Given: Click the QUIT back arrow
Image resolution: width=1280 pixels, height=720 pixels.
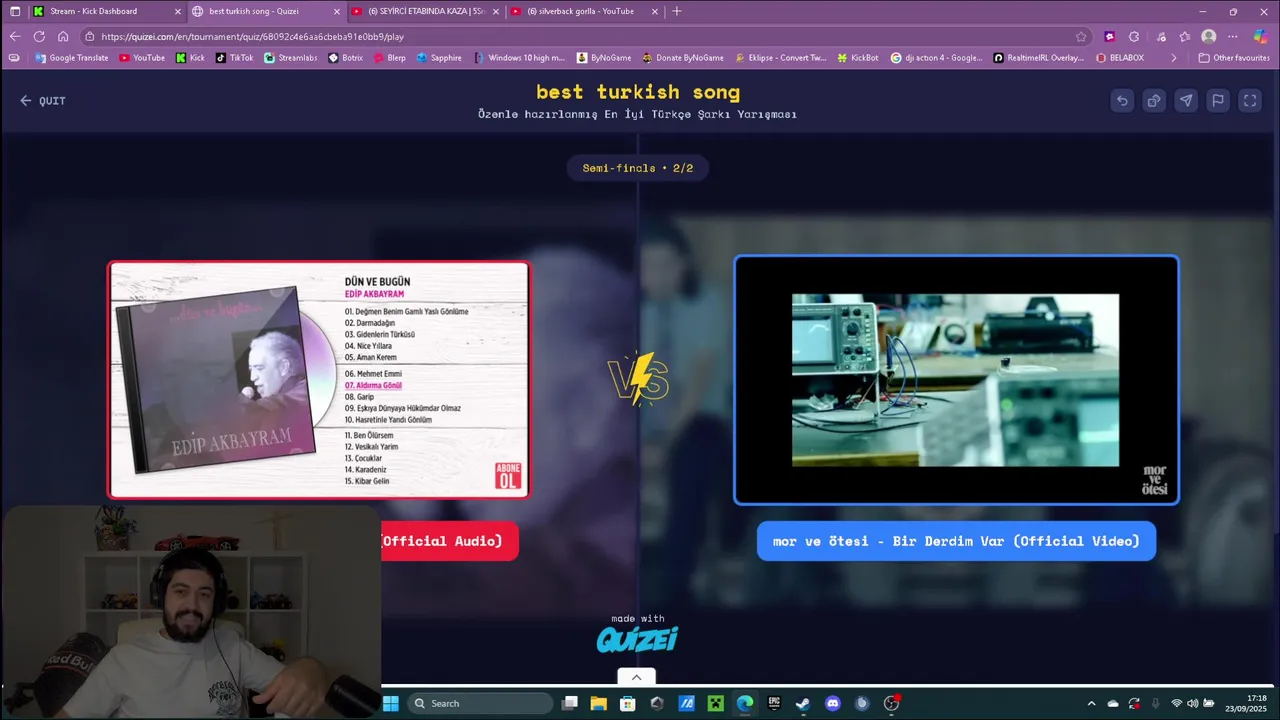Looking at the screenshot, I should [x=43, y=101].
